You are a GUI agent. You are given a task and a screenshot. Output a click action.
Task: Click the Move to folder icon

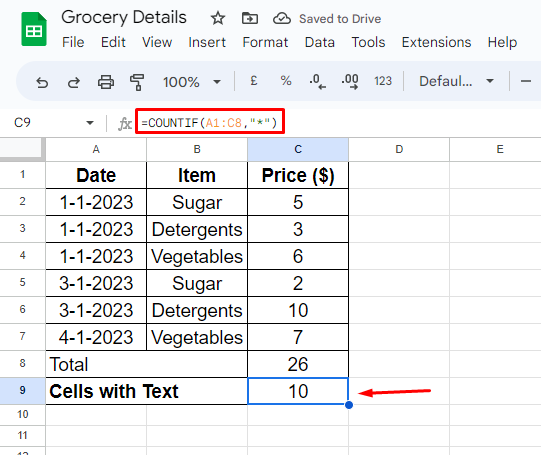tap(249, 18)
